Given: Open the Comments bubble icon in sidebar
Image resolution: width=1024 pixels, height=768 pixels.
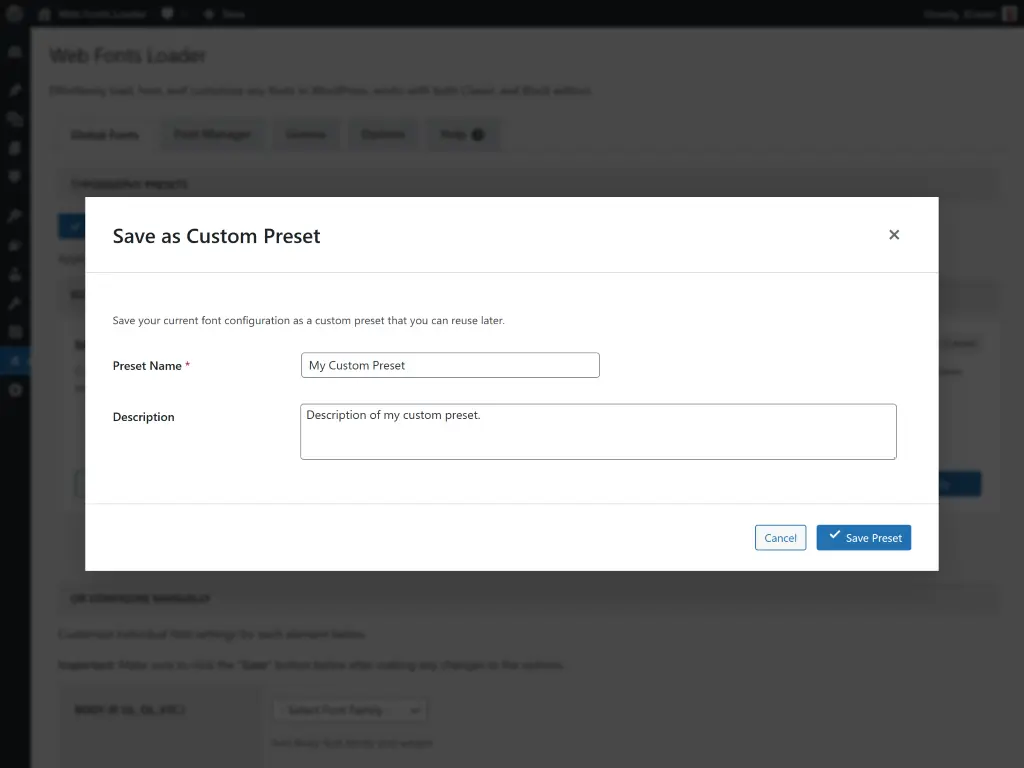Looking at the screenshot, I should (14, 176).
